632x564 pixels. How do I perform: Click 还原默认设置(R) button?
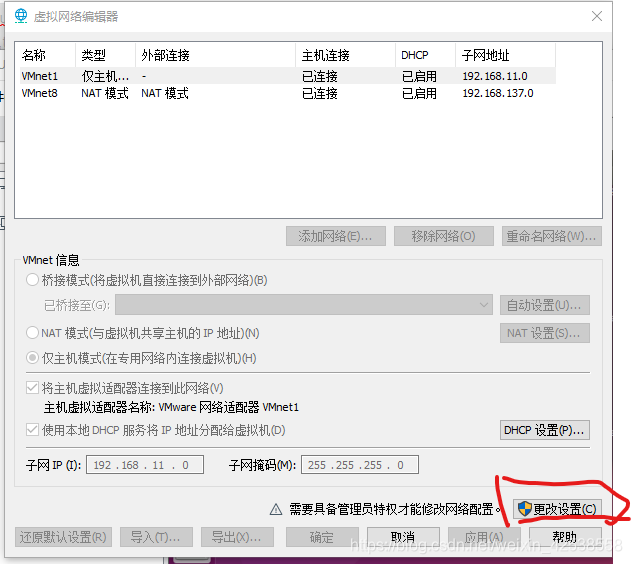[63, 537]
